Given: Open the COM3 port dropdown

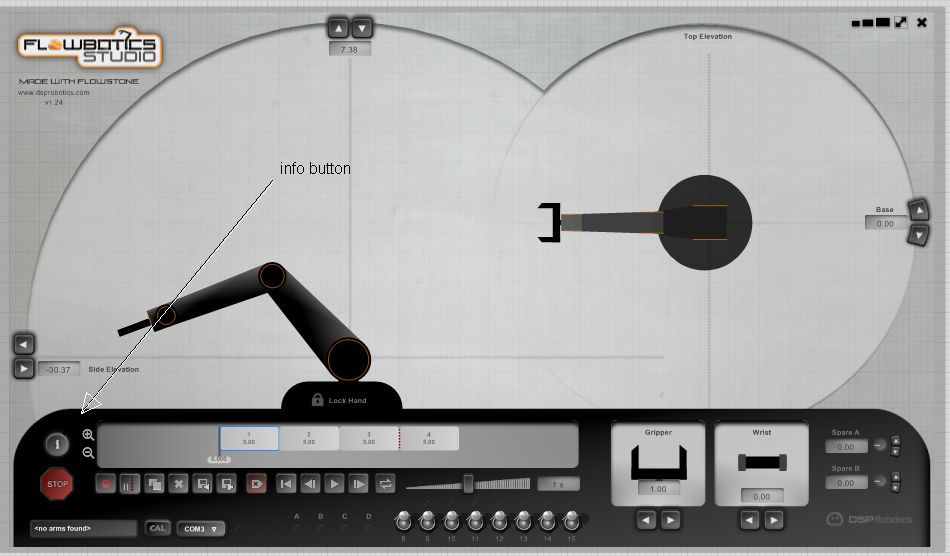Looking at the screenshot, I should pyautogui.click(x=201, y=528).
